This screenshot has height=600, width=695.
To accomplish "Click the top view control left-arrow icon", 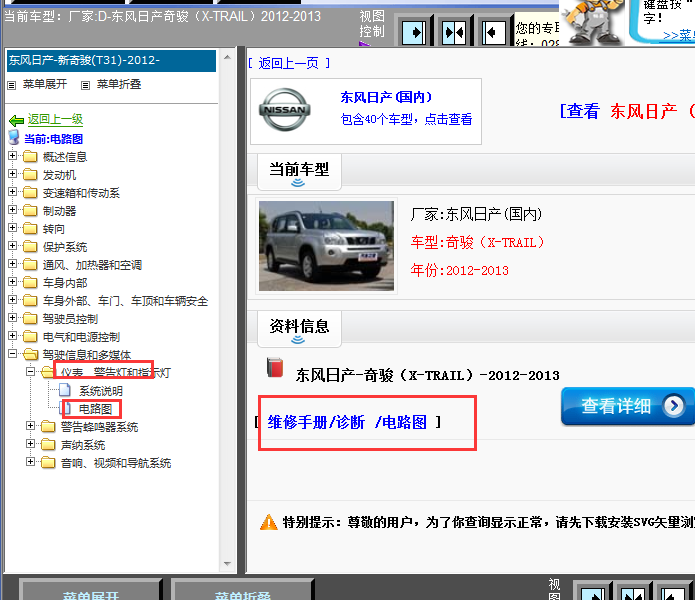I will pyautogui.click(x=494, y=32).
